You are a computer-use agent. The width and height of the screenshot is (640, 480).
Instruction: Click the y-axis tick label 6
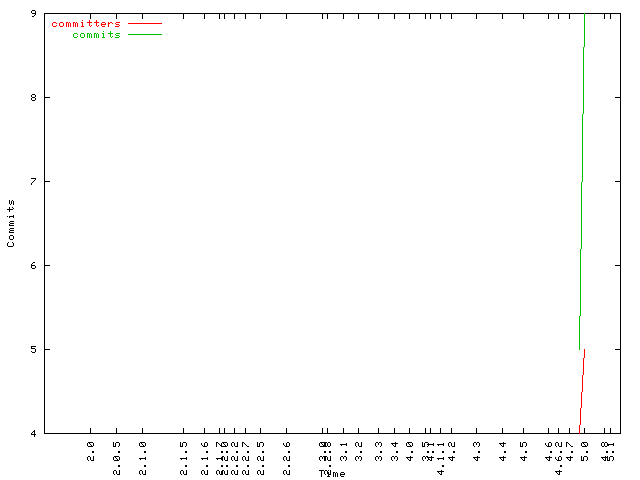34,265
